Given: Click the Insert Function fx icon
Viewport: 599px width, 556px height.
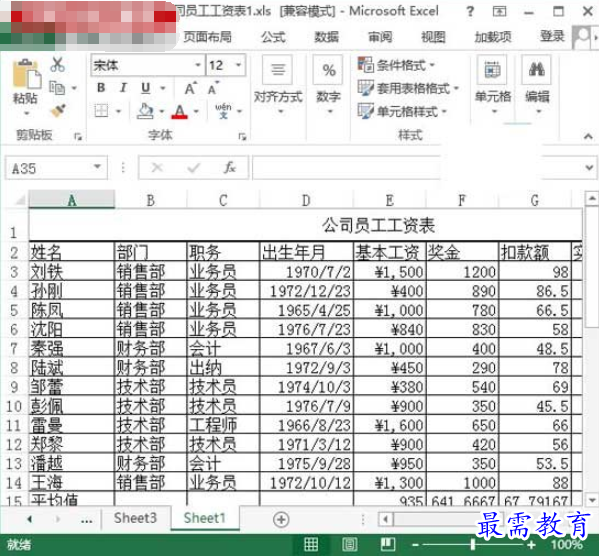Looking at the screenshot, I should point(230,167).
